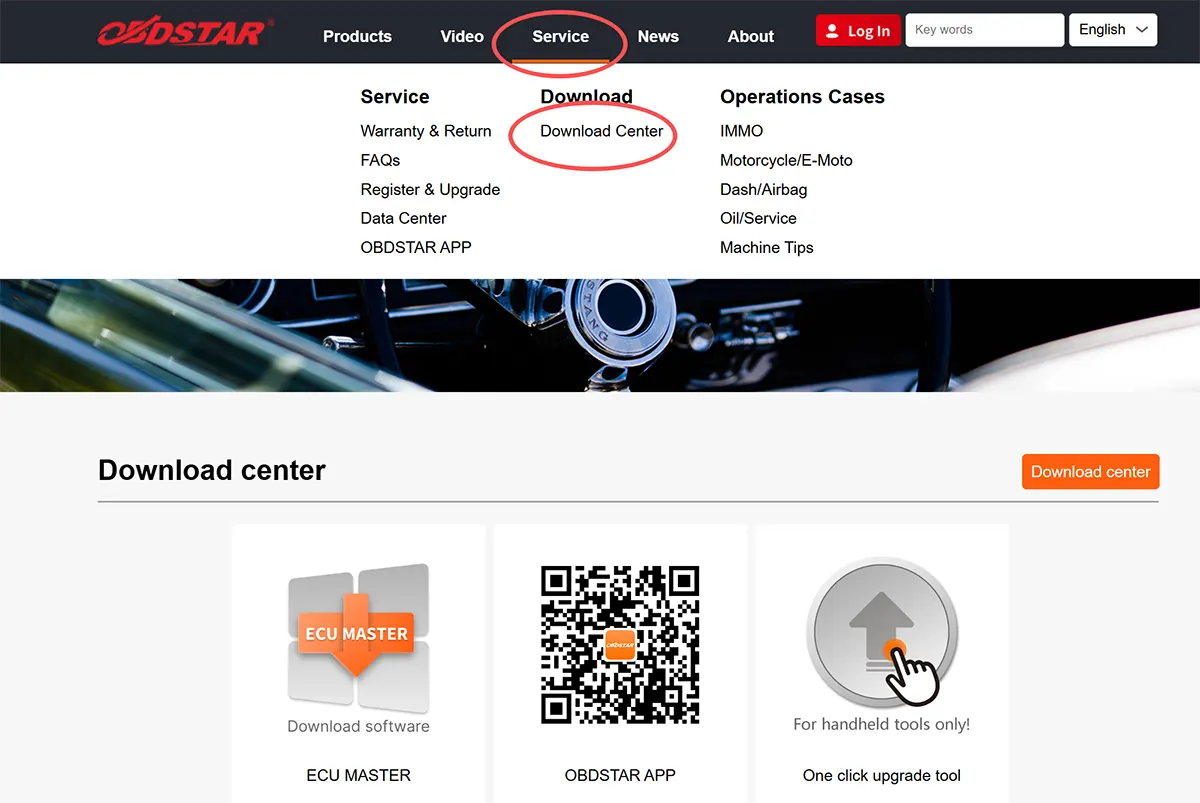Open the News menu
Image resolution: width=1200 pixels, height=803 pixels.
pos(658,36)
